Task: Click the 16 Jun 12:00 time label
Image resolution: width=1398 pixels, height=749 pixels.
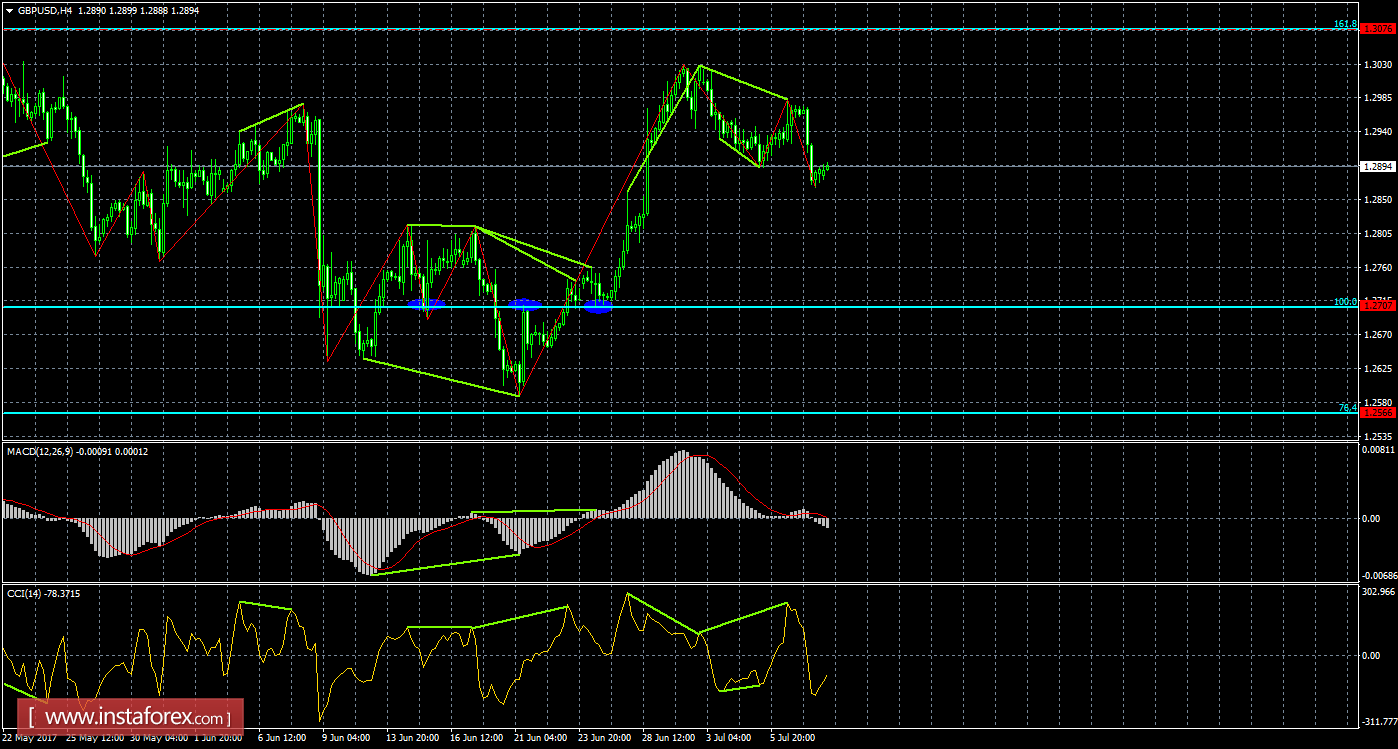Action: tap(477, 738)
